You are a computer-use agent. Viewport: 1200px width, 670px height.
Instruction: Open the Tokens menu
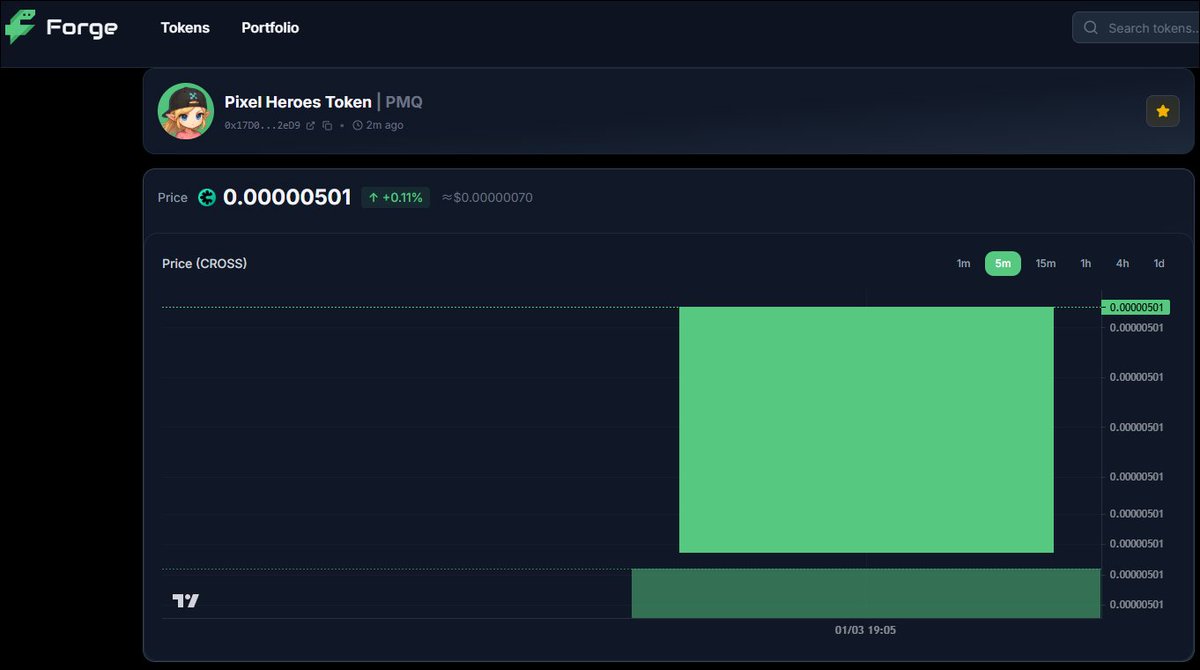(185, 27)
